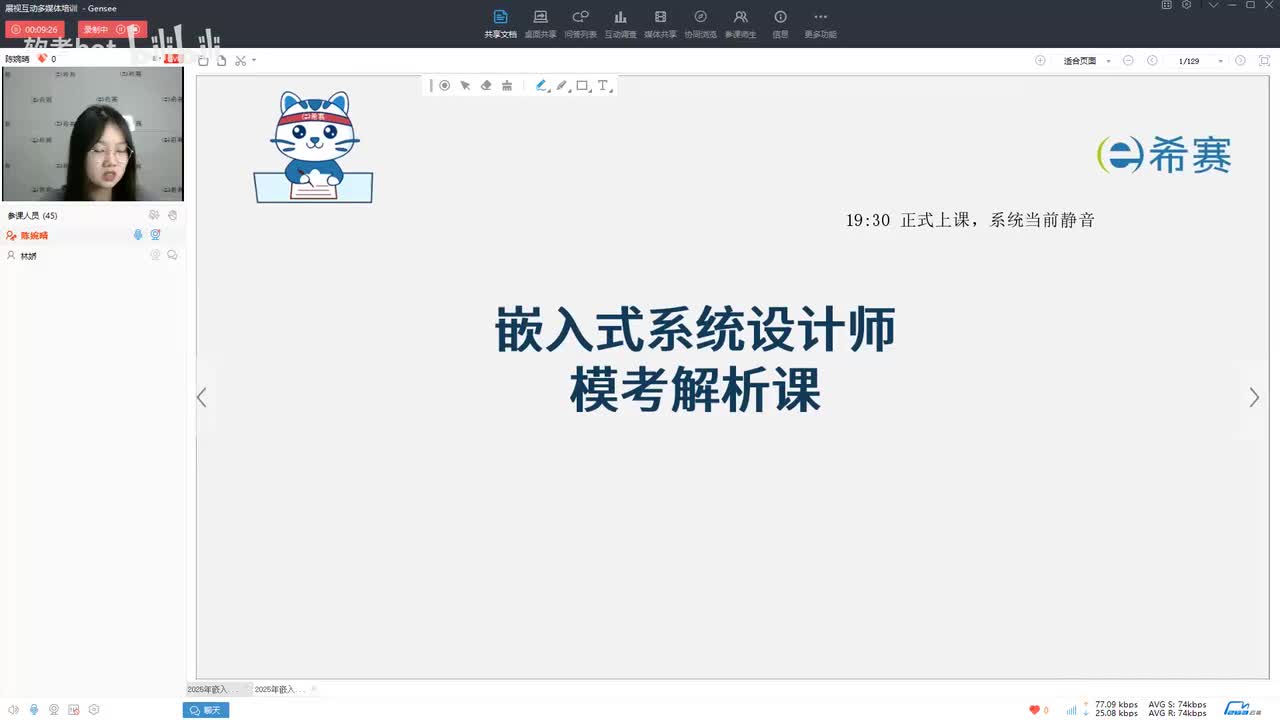1280x720 pixels.
Task: Toggle 陈婉晴 webcam
Action: tap(155, 235)
